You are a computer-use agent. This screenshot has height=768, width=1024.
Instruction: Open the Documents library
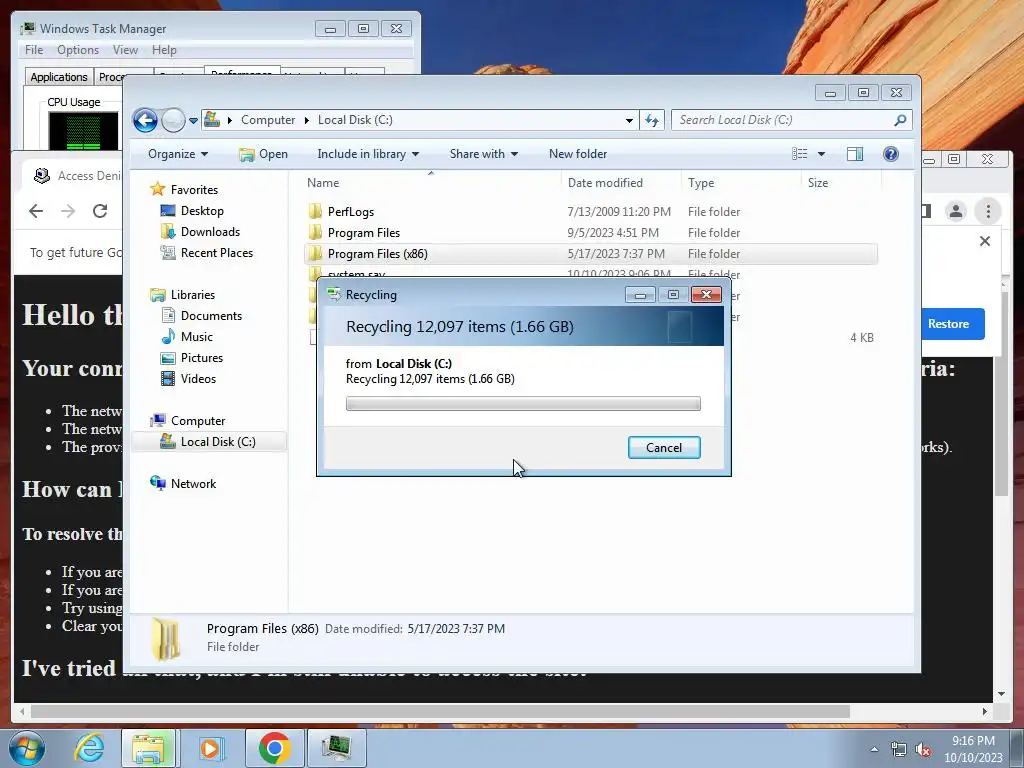211,316
